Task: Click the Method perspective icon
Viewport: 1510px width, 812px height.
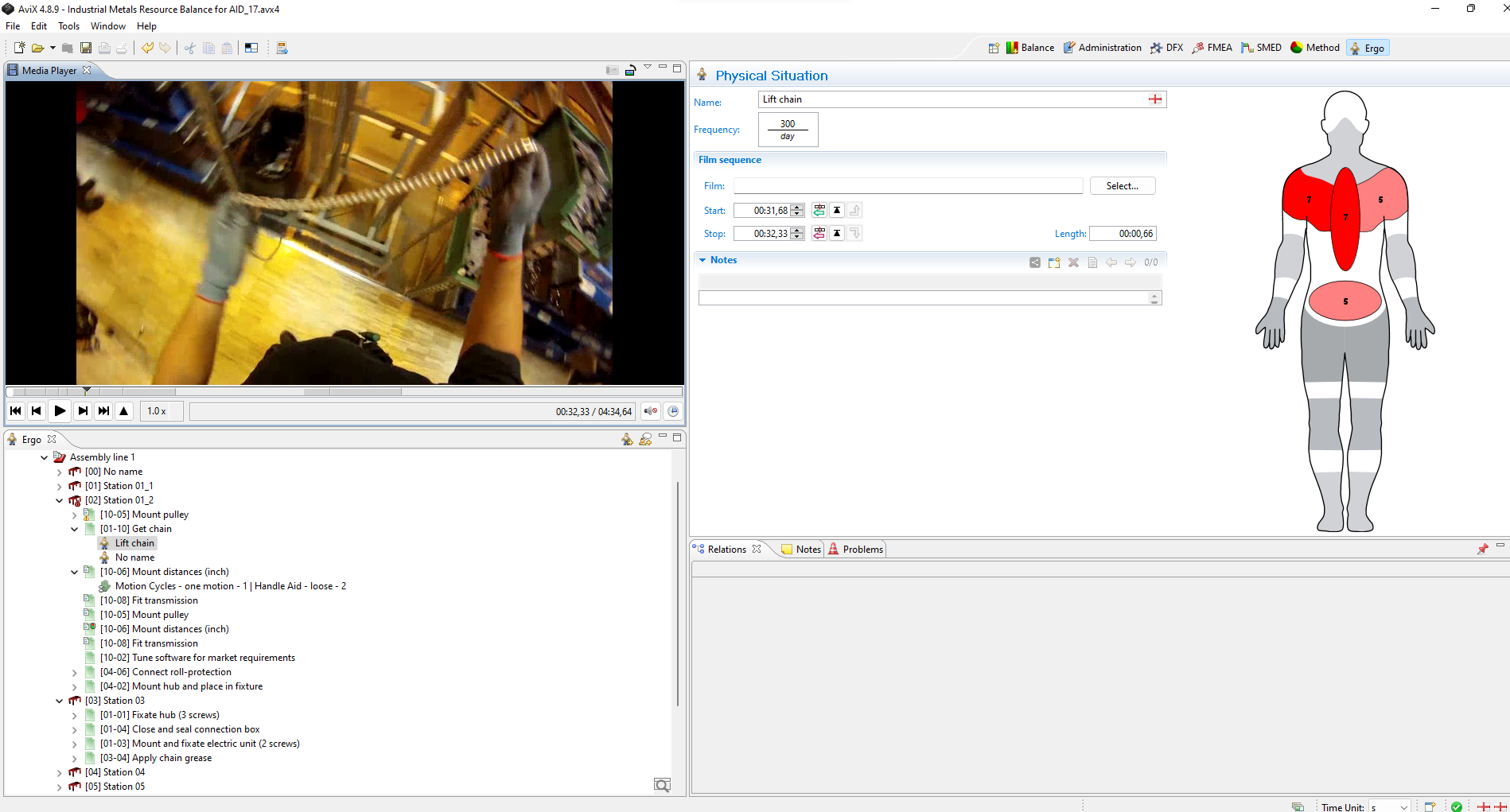Action: 1315,48
